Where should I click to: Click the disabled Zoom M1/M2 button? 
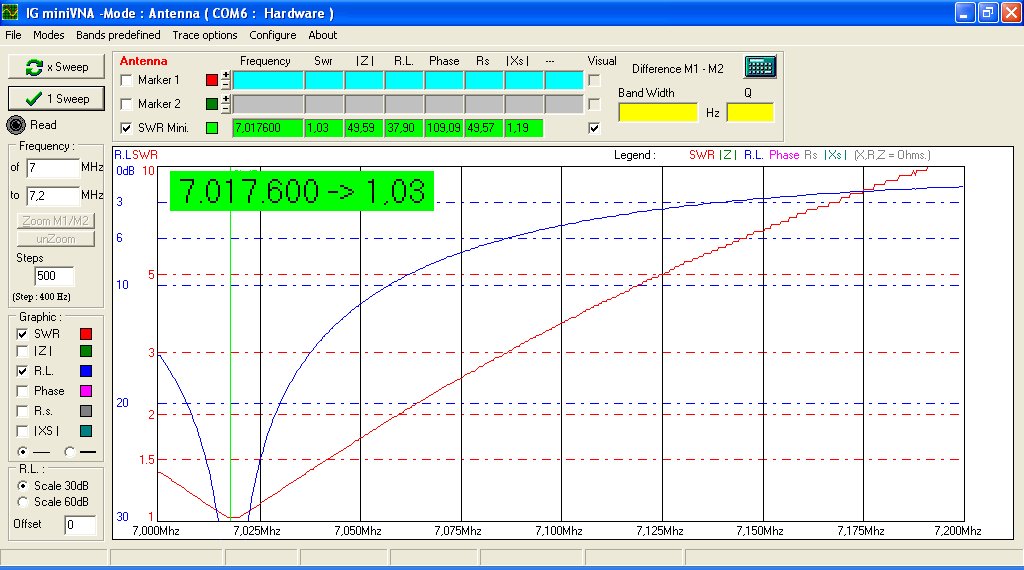pyautogui.click(x=56, y=221)
